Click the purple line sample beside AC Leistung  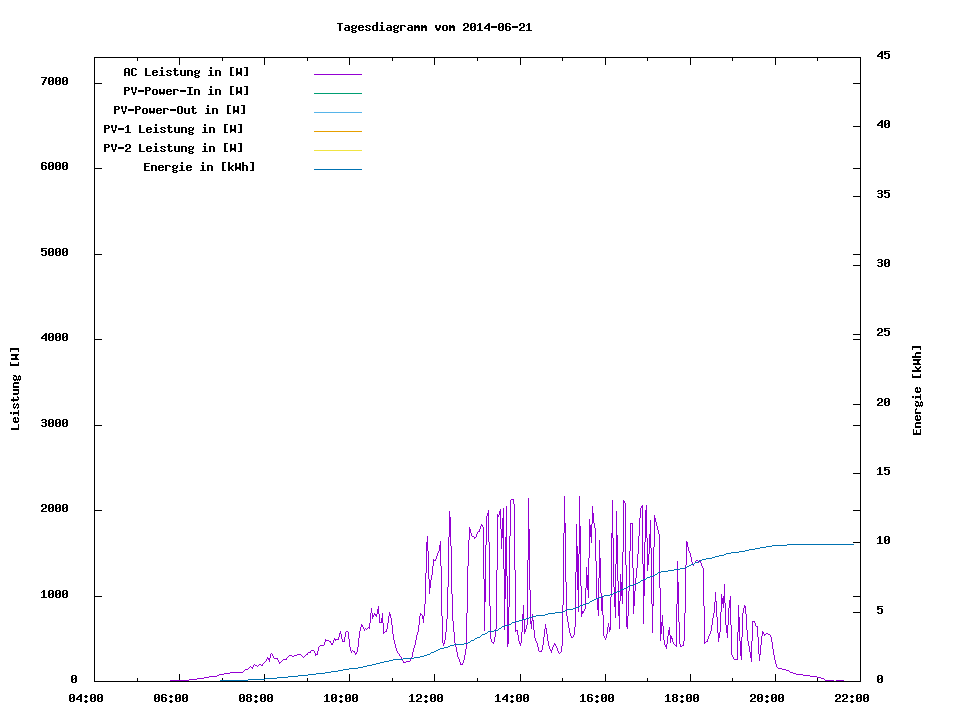point(337,74)
